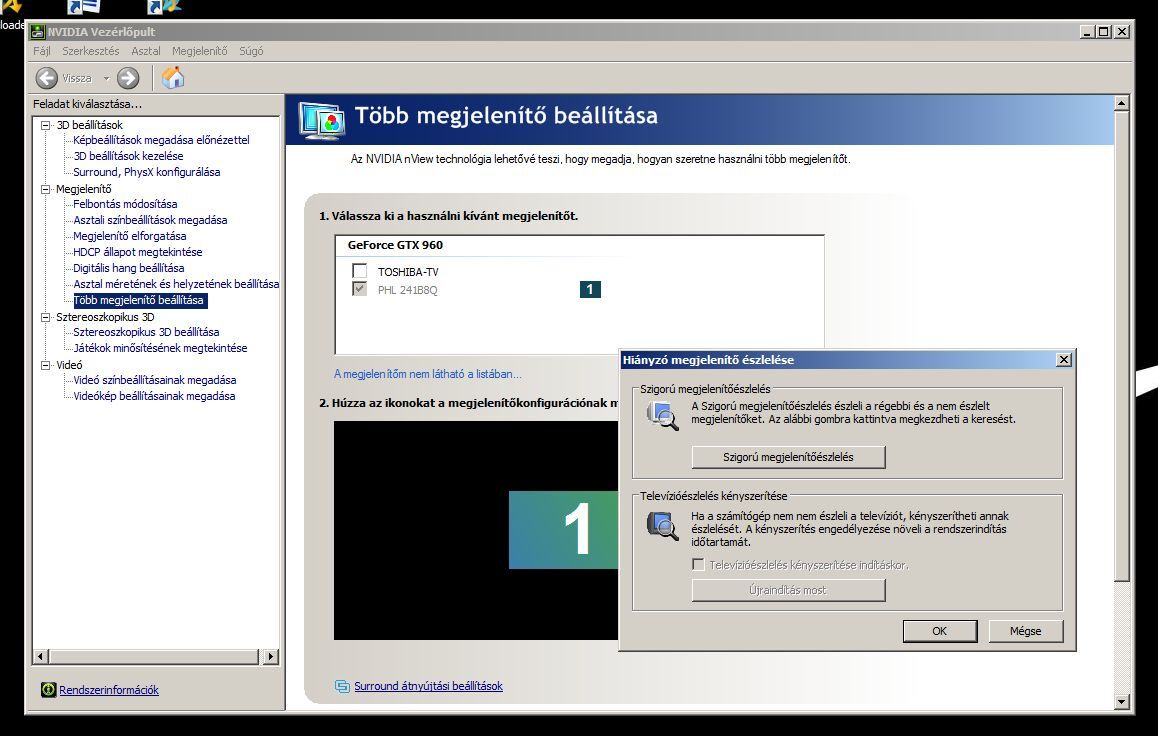1158x736 pixels.
Task: Click the GeForce GTX 960 heading
Action: (395, 245)
